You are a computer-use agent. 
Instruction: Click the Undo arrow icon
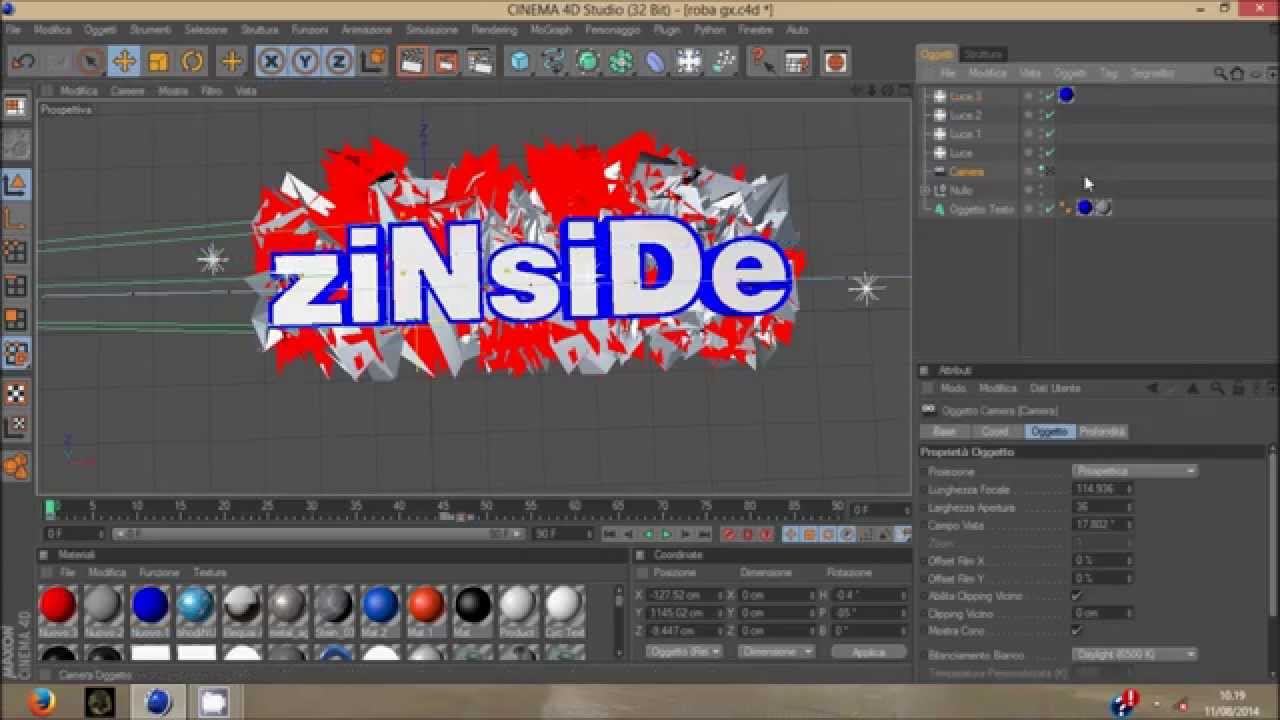[x=23, y=62]
